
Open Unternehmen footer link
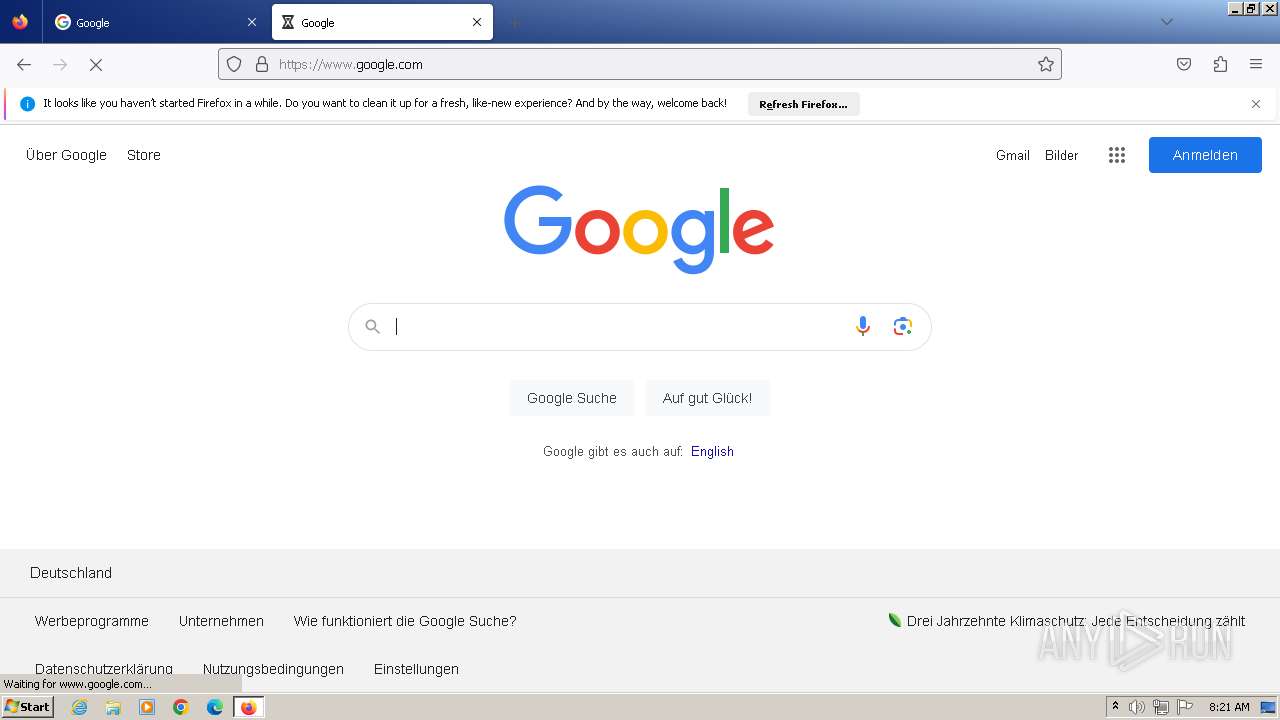(x=221, y=621)
